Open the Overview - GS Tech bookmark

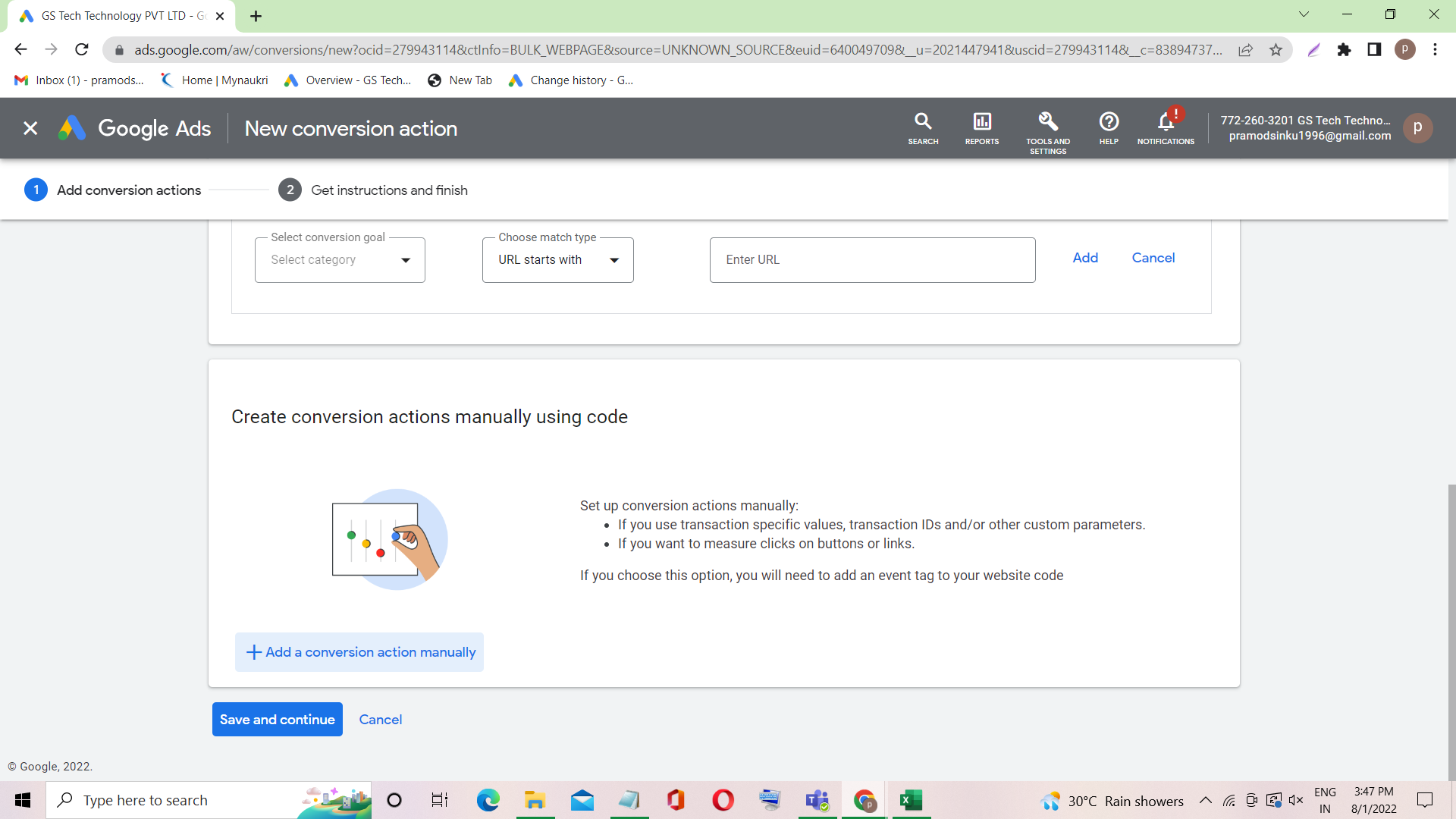(x=348, y=80)
